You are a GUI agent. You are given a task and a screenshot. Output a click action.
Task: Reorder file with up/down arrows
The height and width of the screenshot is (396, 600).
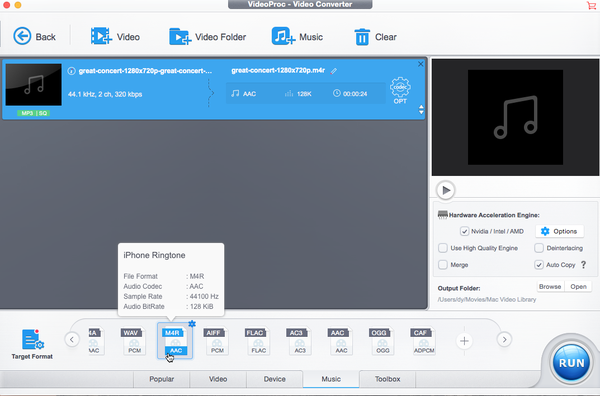pos(421,109)
